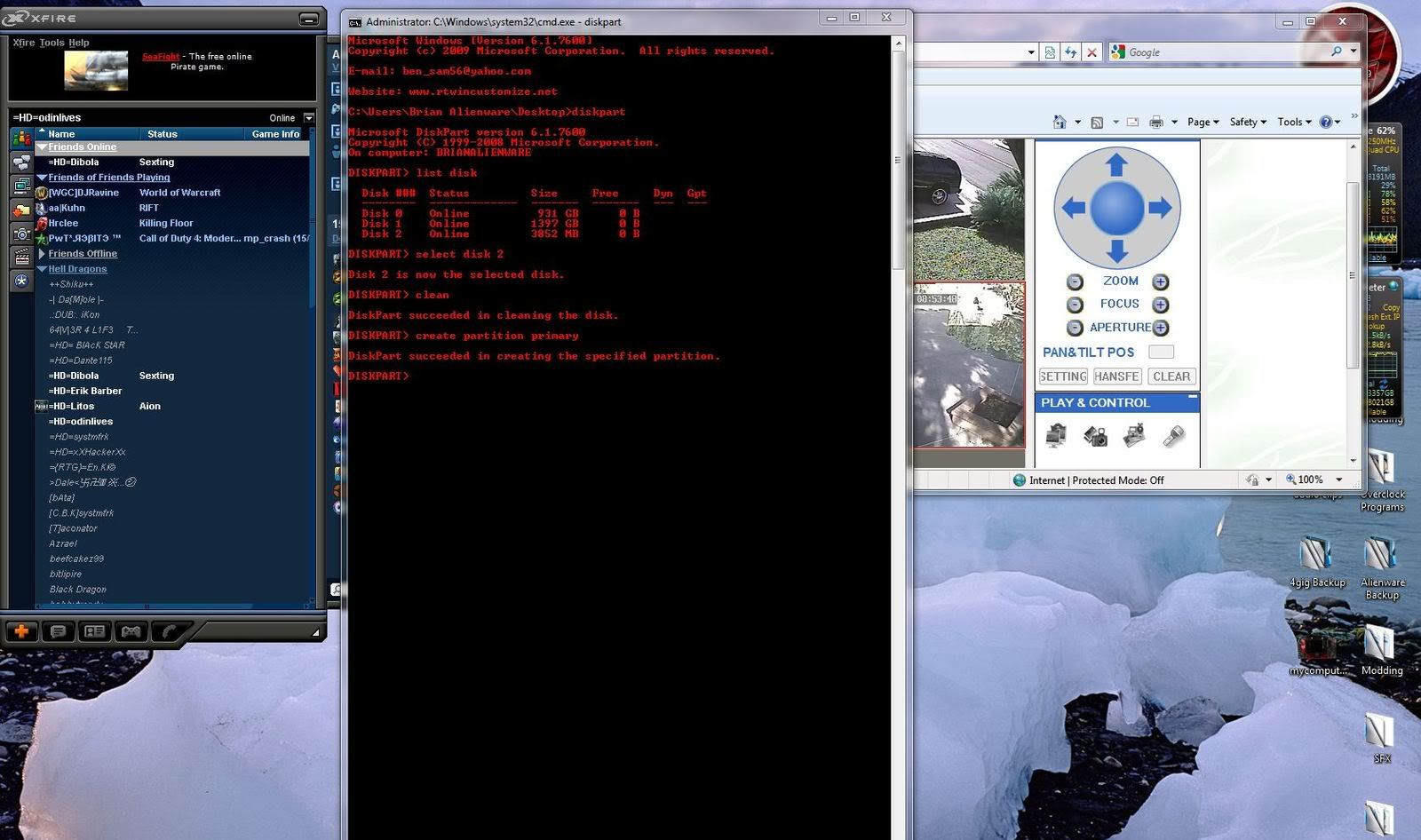
Task: Open the Xfire Tools menu
Action: [x=52, y=43]
